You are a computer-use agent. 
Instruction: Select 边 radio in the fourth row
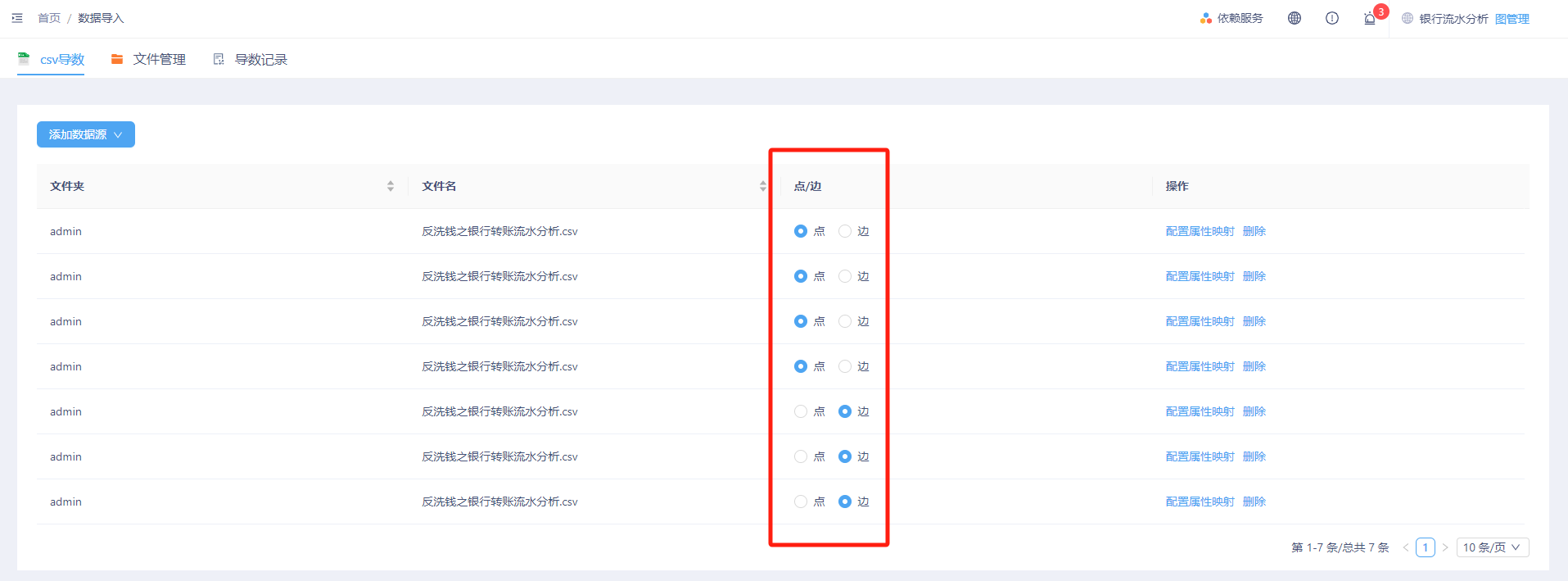tap(845, 366)
